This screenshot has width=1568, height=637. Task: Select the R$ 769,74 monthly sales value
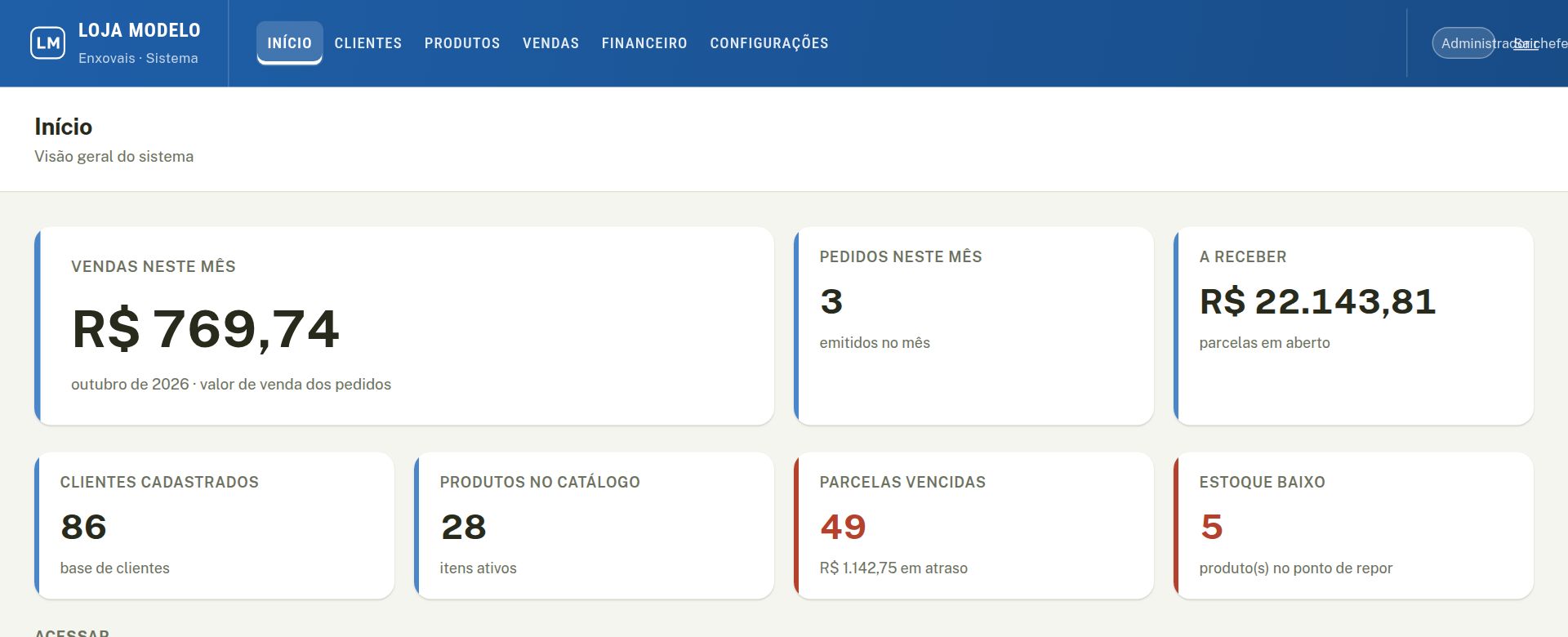[206, 329]
